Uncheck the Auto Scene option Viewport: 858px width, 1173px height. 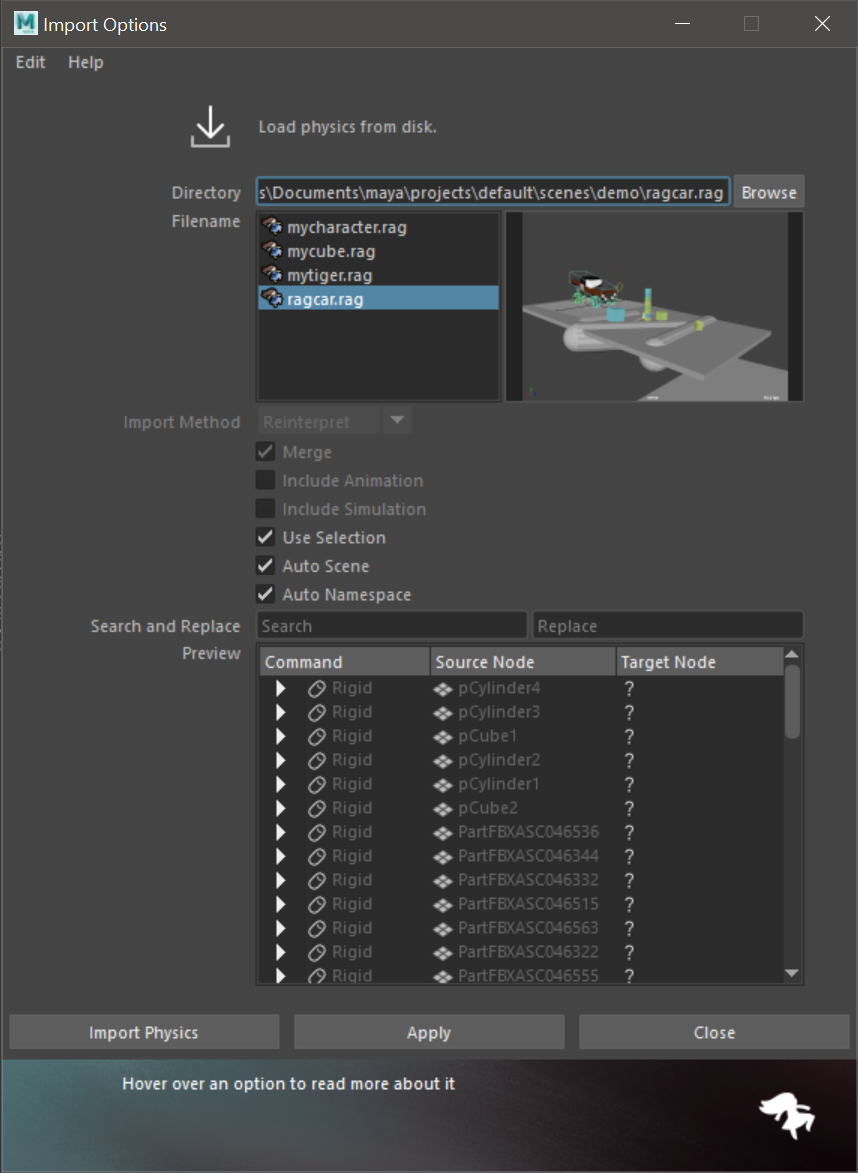266,566
